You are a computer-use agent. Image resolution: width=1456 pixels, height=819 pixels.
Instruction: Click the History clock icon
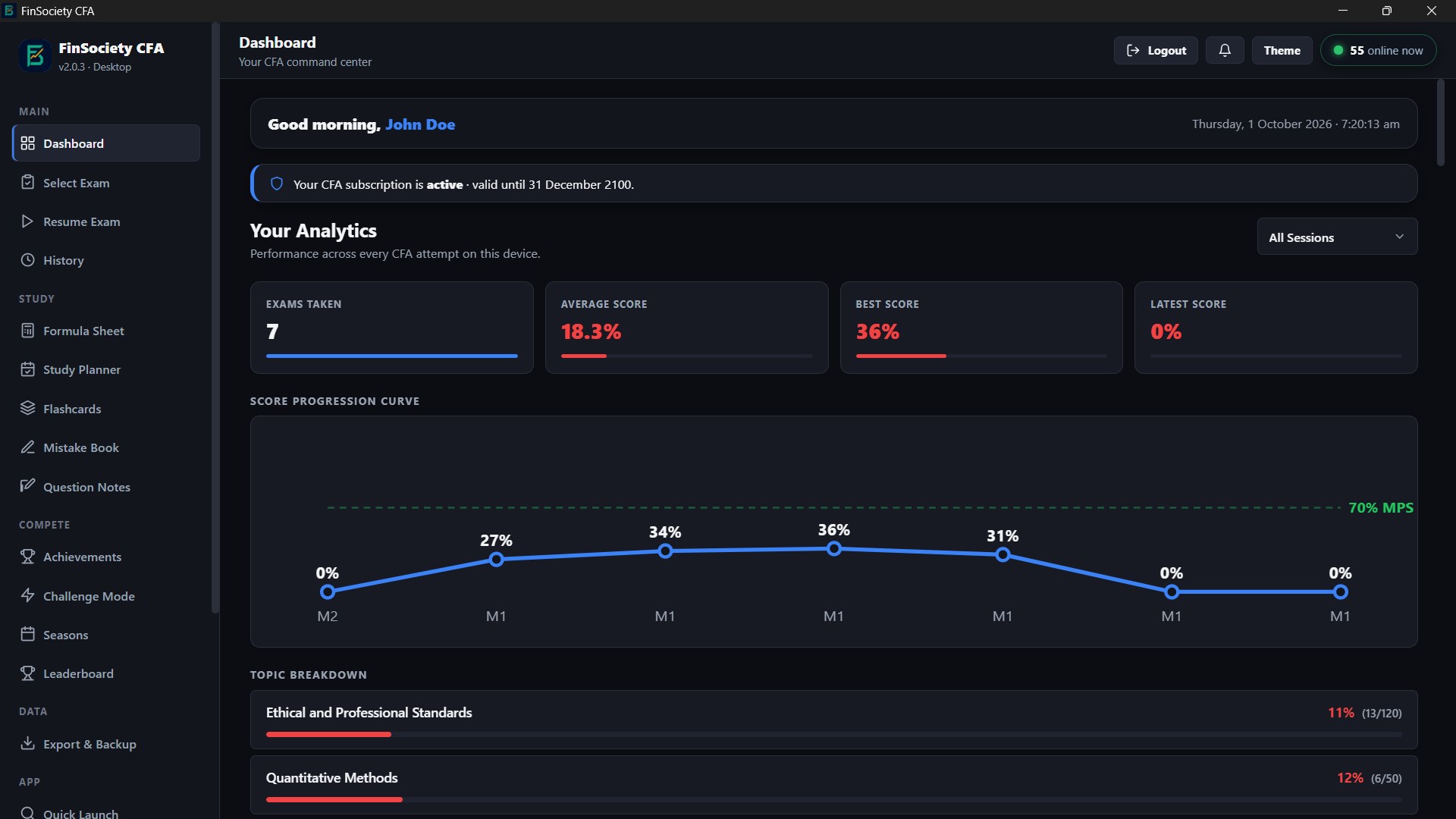click(x=28, y=260)
